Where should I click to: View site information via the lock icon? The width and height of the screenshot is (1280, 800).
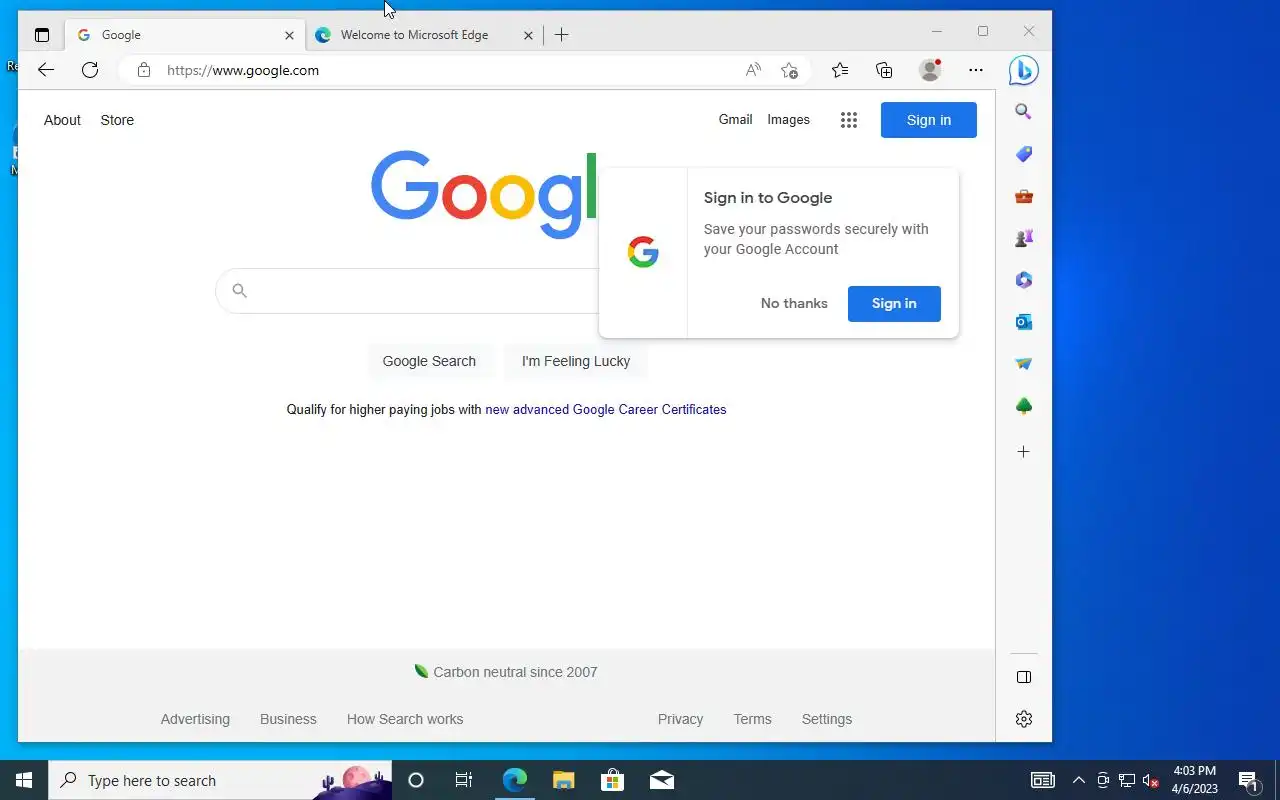coord(144,70)
